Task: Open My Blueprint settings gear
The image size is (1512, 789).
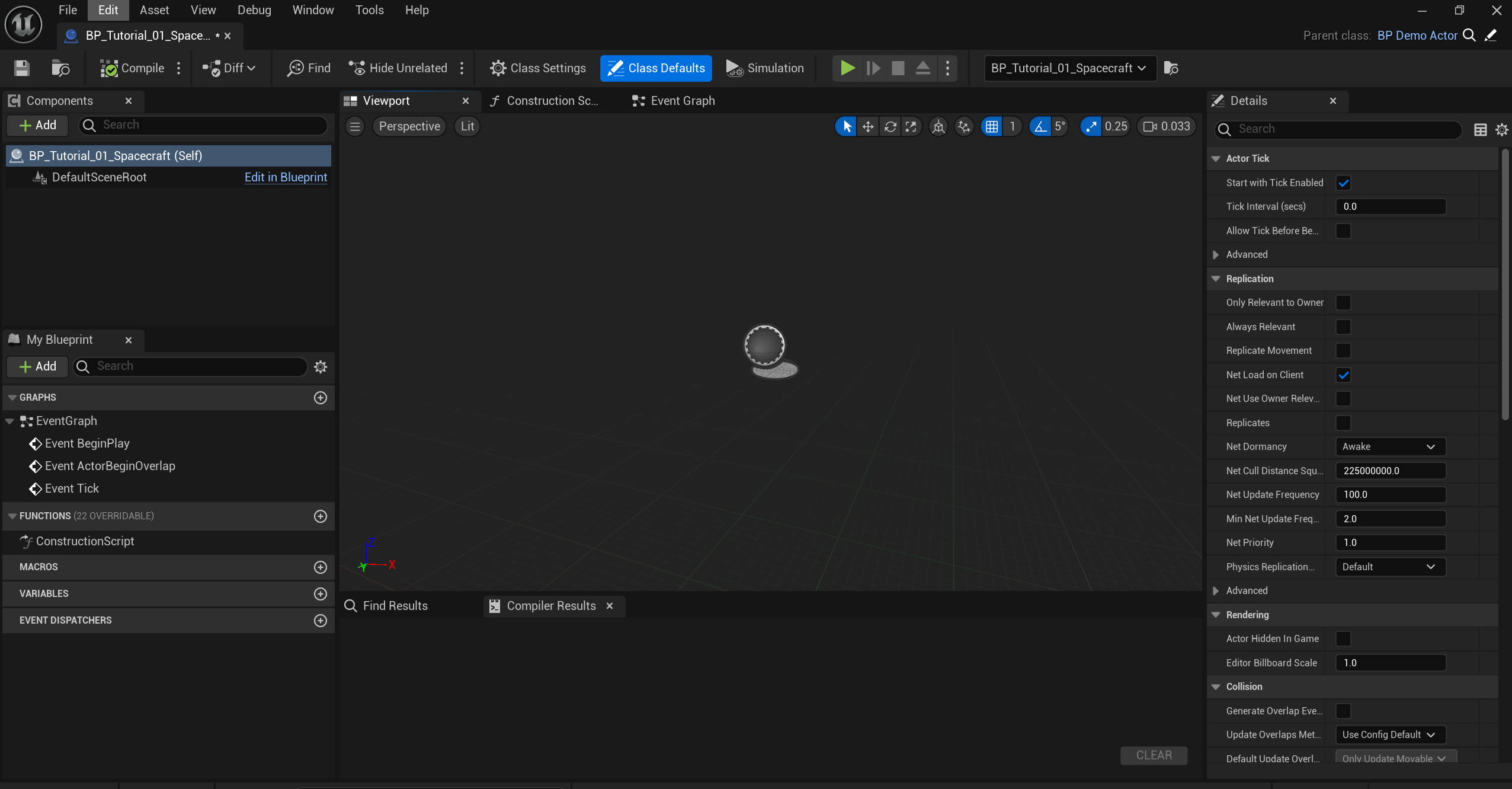Action: (x=321, y=366)
